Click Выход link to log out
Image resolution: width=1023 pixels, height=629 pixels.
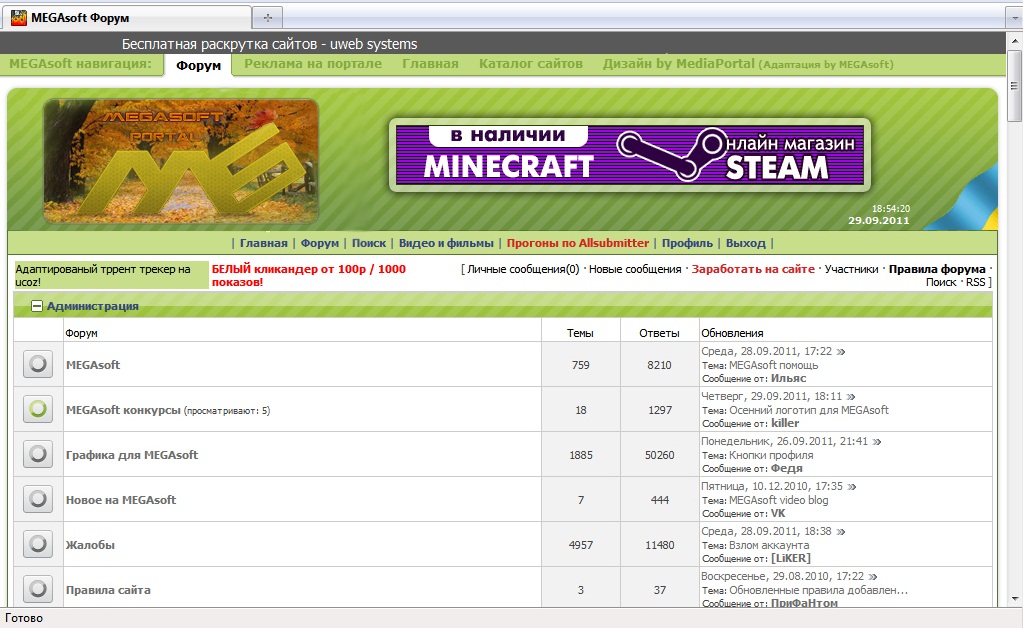click(x=746, y=243)
